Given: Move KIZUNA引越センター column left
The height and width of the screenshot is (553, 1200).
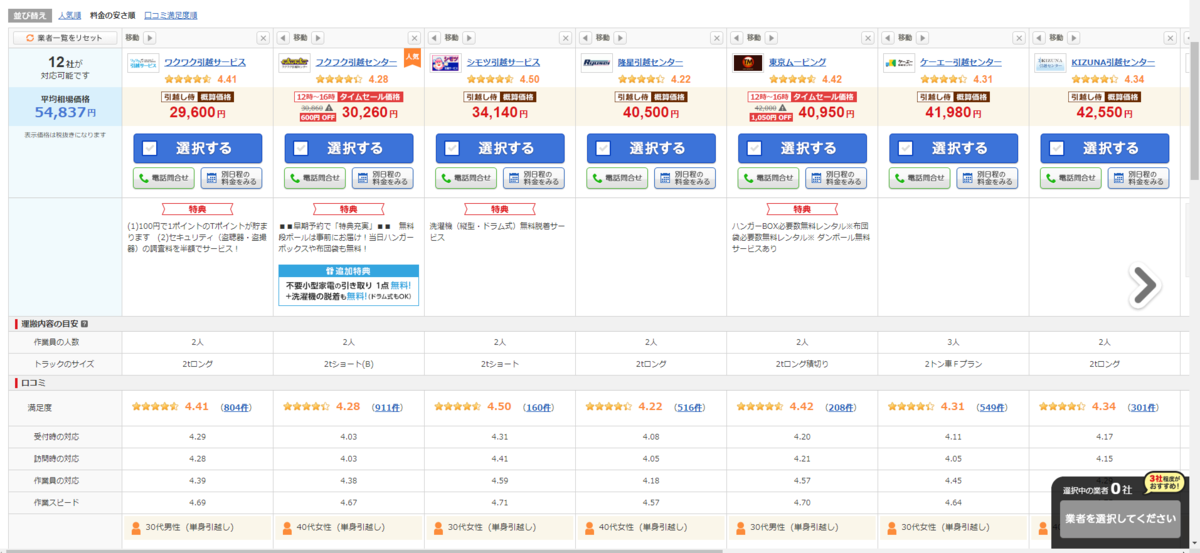Looking at the screenshot, I should point(1038,38).
